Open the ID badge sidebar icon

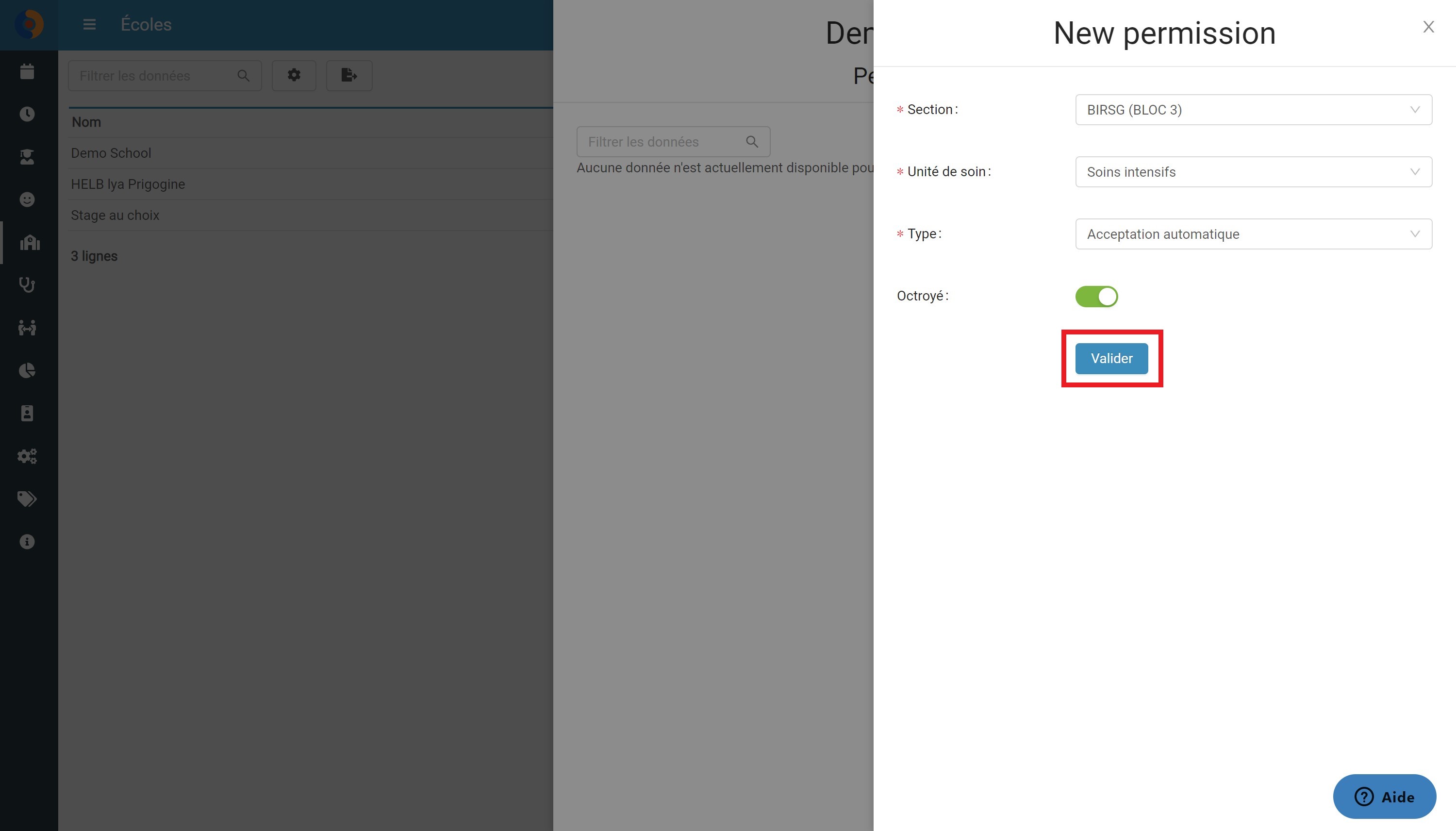tap(27, 413)
